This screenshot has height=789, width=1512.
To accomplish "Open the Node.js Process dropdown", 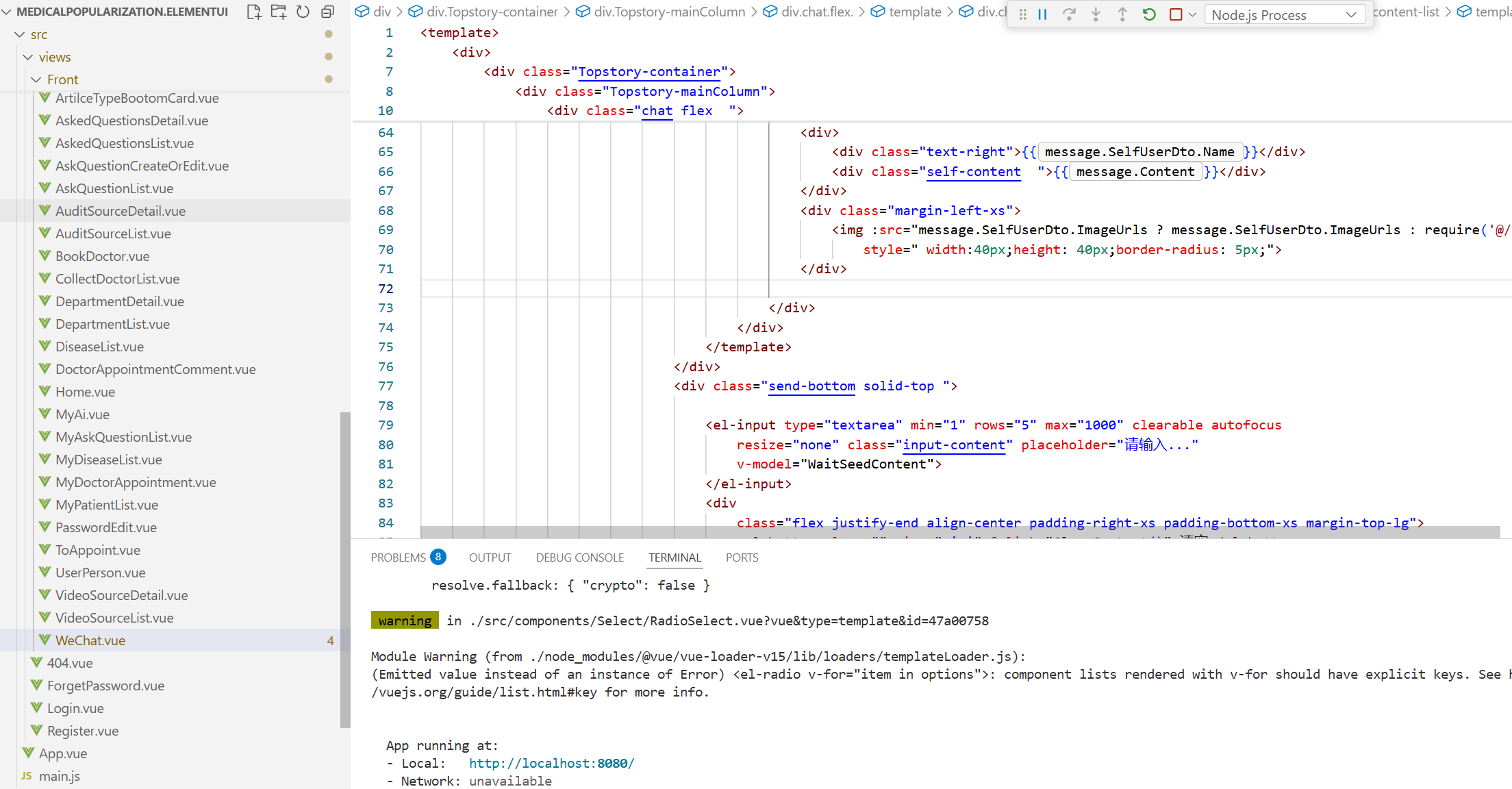I will [1284, 14].
